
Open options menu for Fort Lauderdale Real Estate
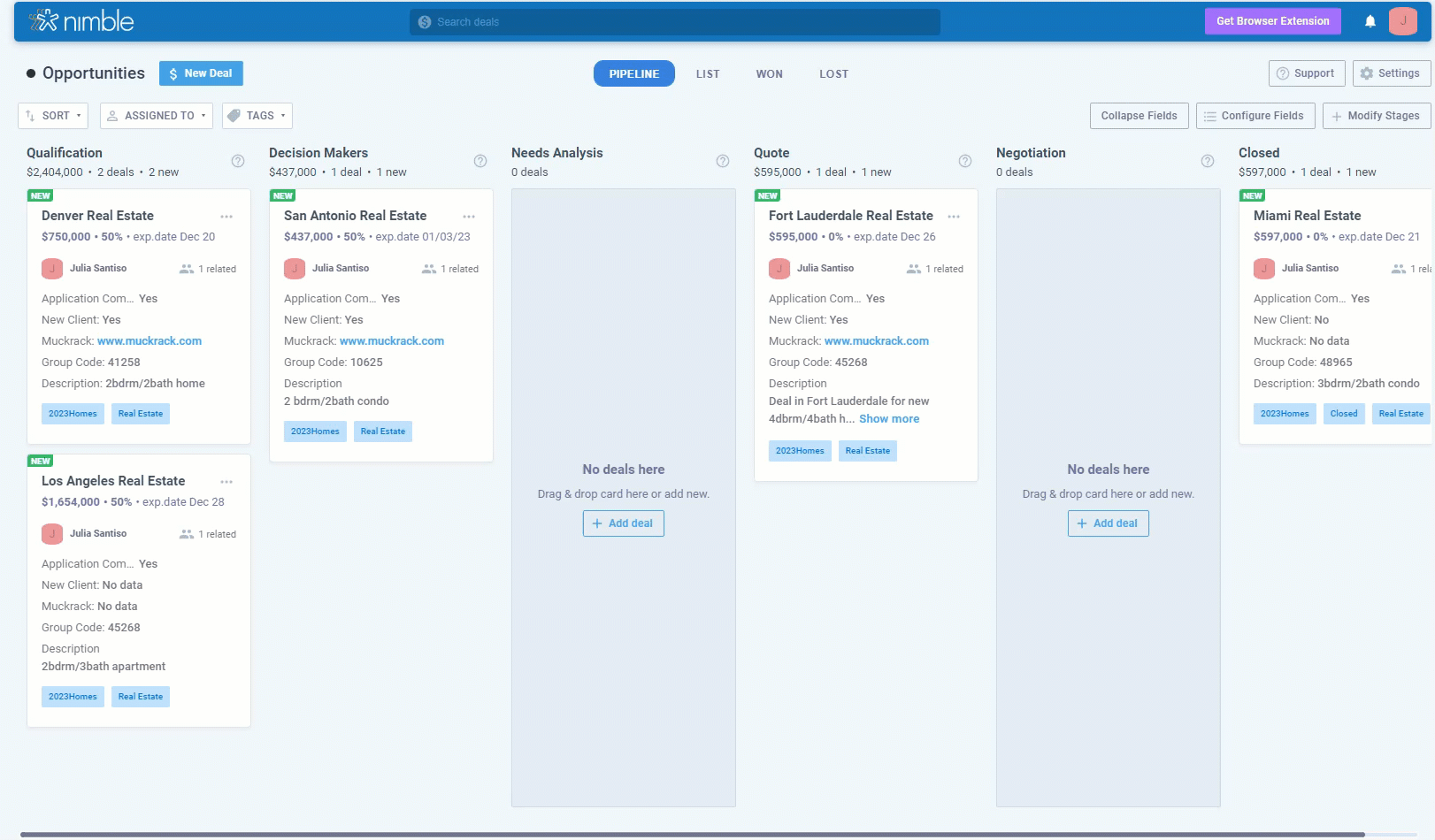[x=954, y=217]
